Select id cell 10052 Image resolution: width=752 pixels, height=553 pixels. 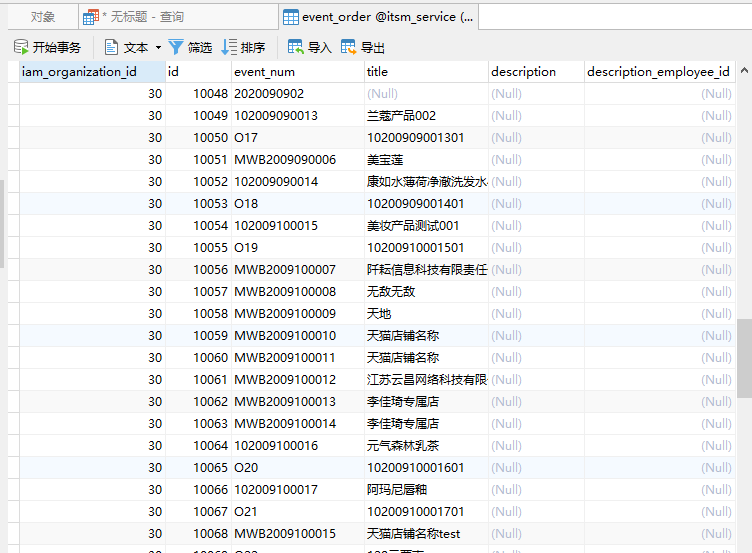click(x=199, y=182)
